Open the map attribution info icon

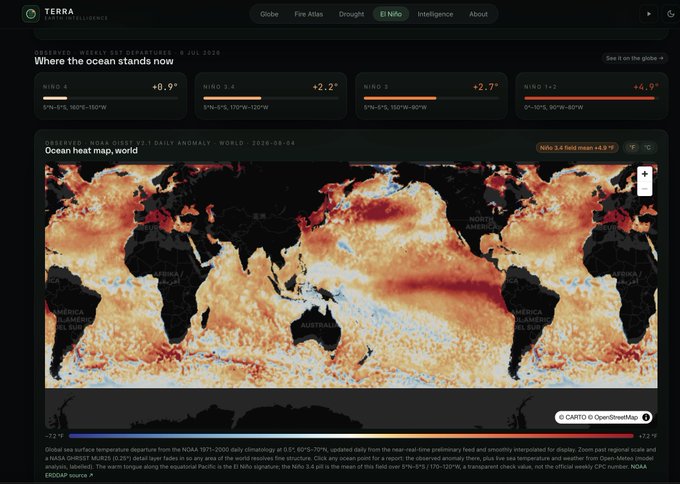pyautogui.click(x=646, y=417)
